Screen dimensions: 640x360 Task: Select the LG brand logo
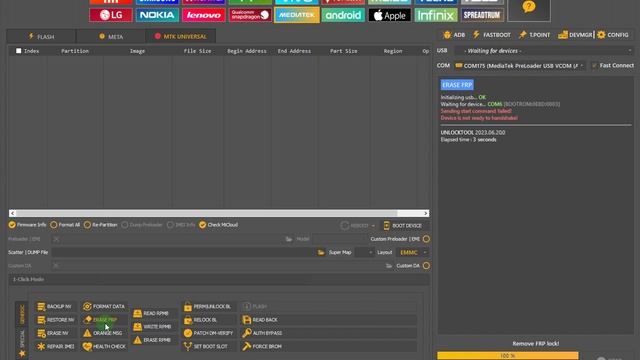point(111,15)
